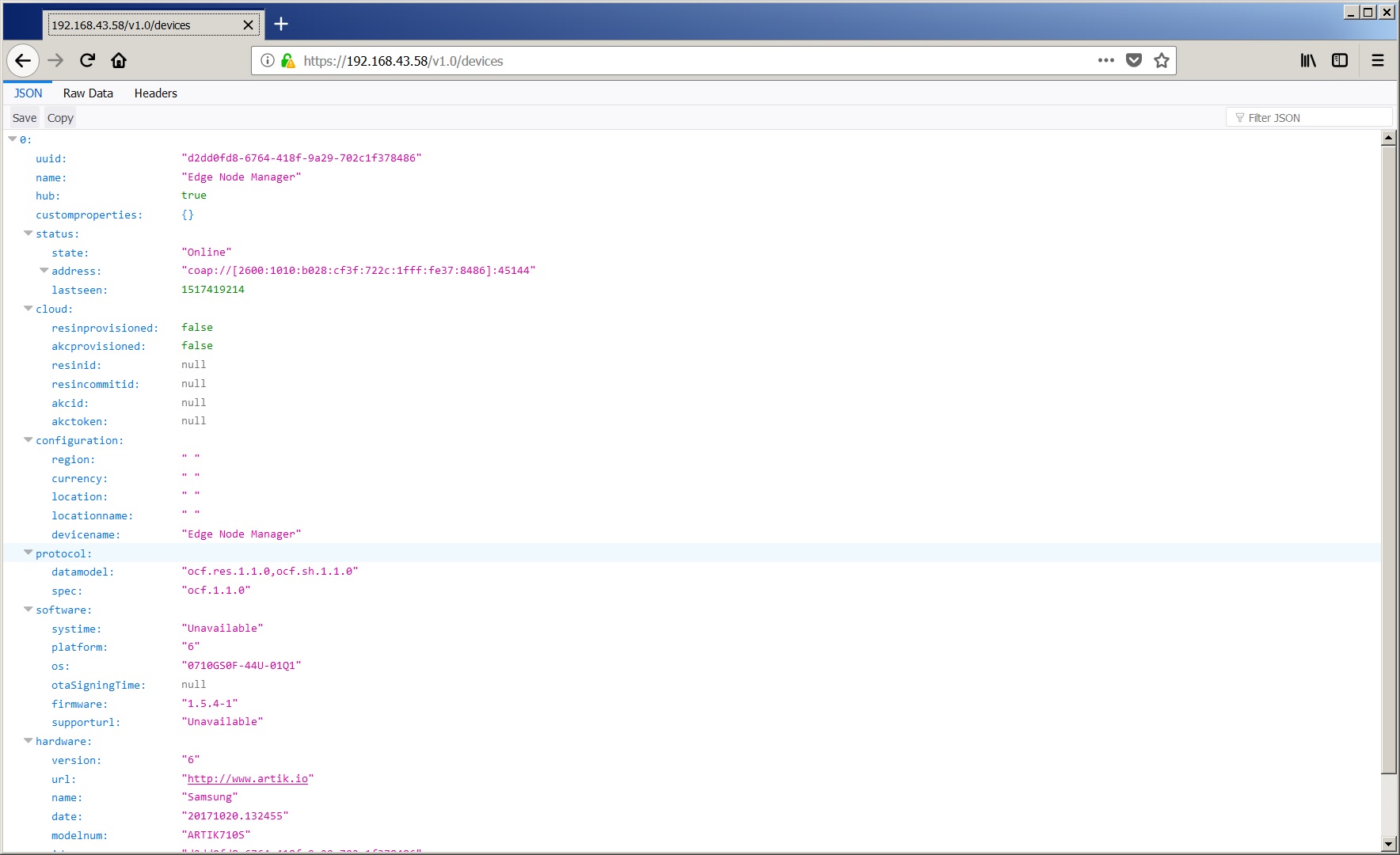Screen dimensions: 1400x855
Task: Click the hardware name value "Samsung"
Action: [x=210, y=797]
